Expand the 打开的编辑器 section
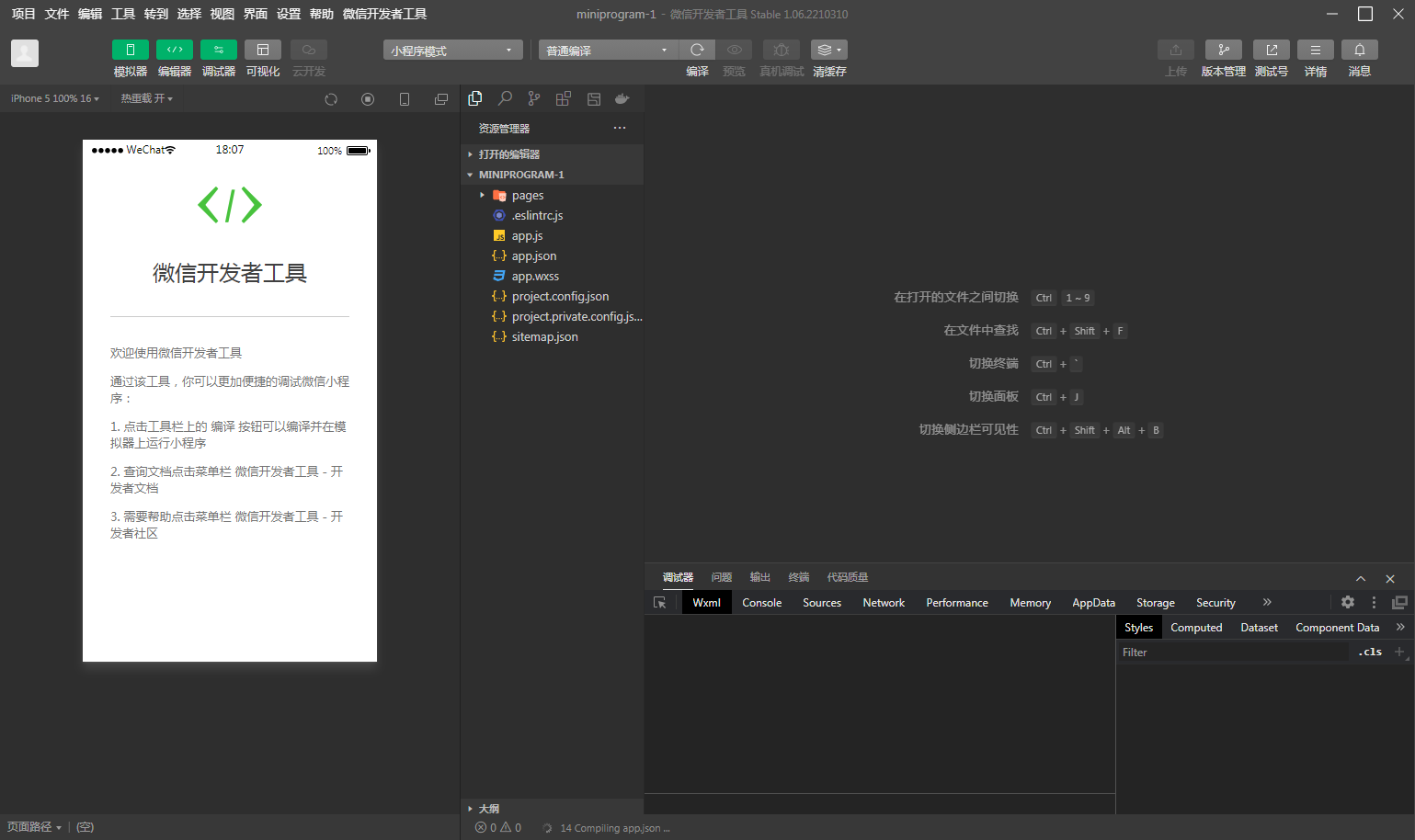 (552, 154)
